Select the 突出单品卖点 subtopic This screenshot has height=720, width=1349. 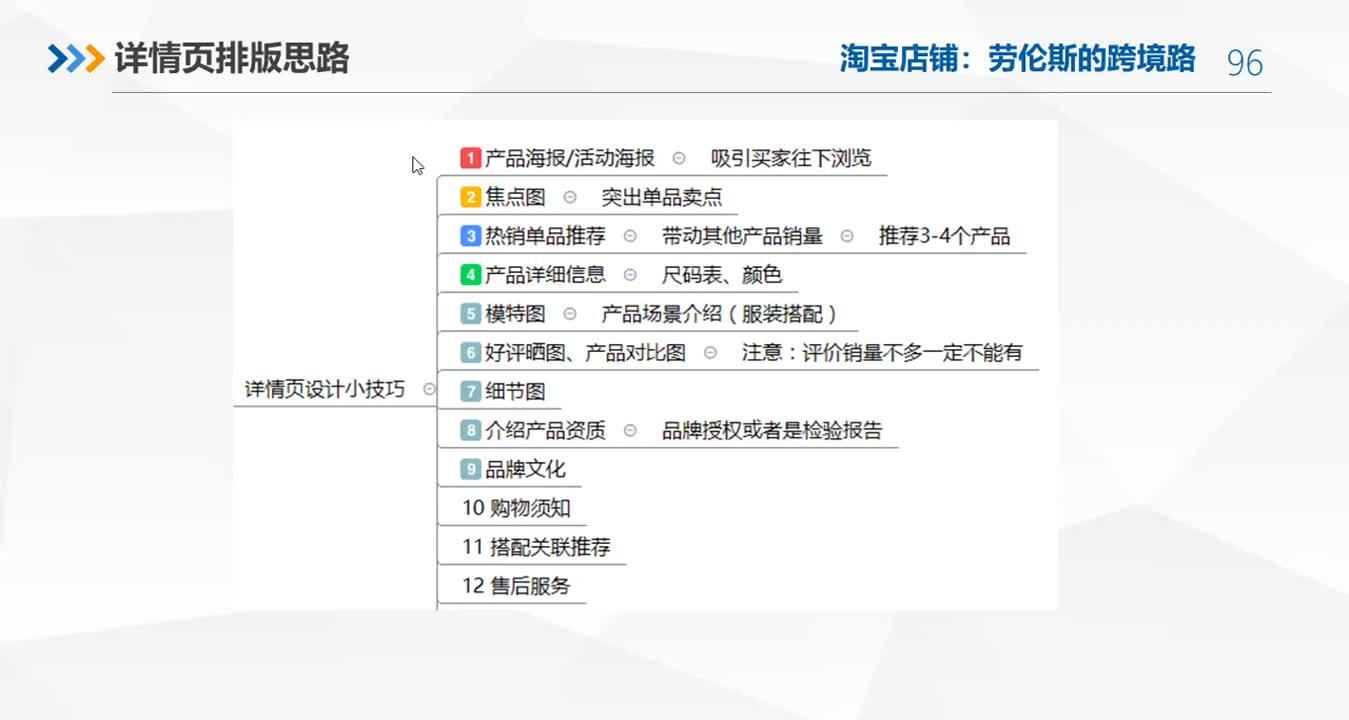661,197
